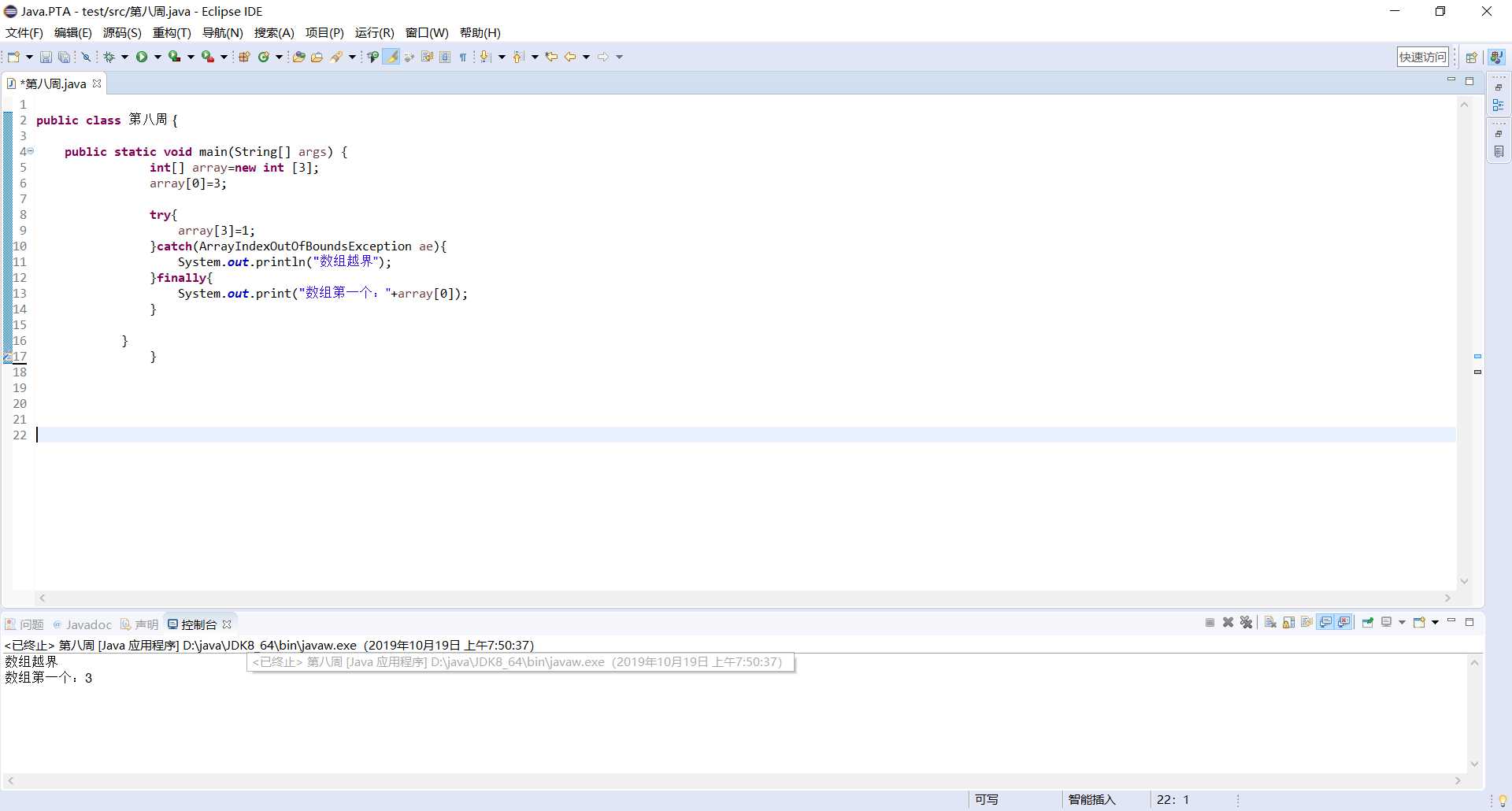Image resolution: width=1512 pixels, height=811 pixels.
Task: Click the Coverage run icon
Action: tap(174, 57)
